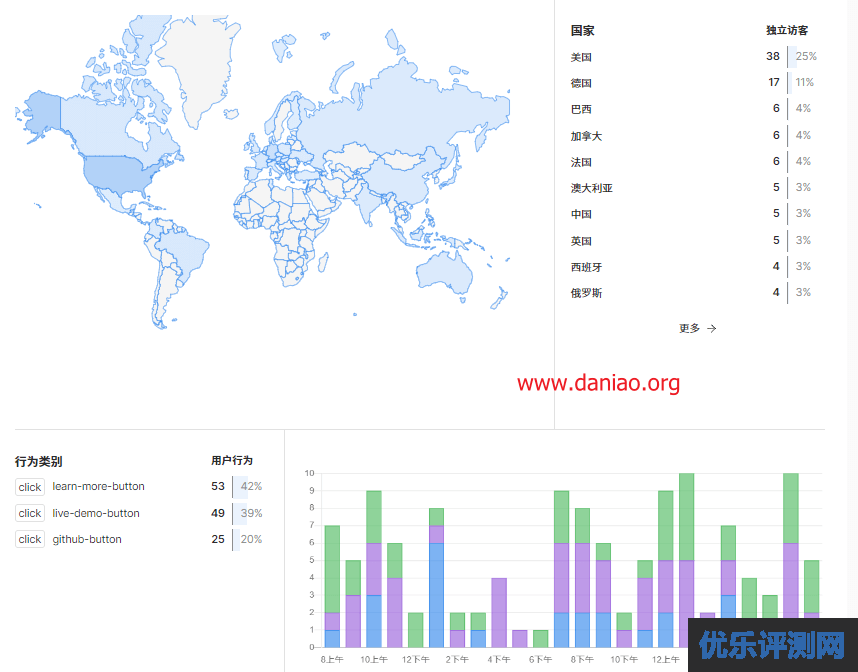The height and width of the screenshot is (672, 858).
Task: Click Alaska on the world map
Action: (44, 114)
